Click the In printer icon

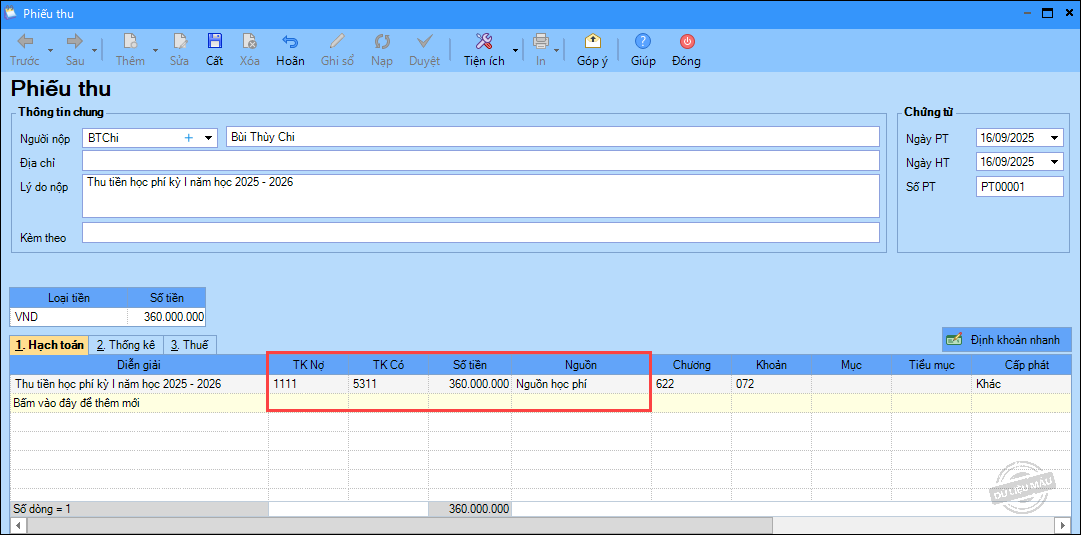(x=540, y=42)
